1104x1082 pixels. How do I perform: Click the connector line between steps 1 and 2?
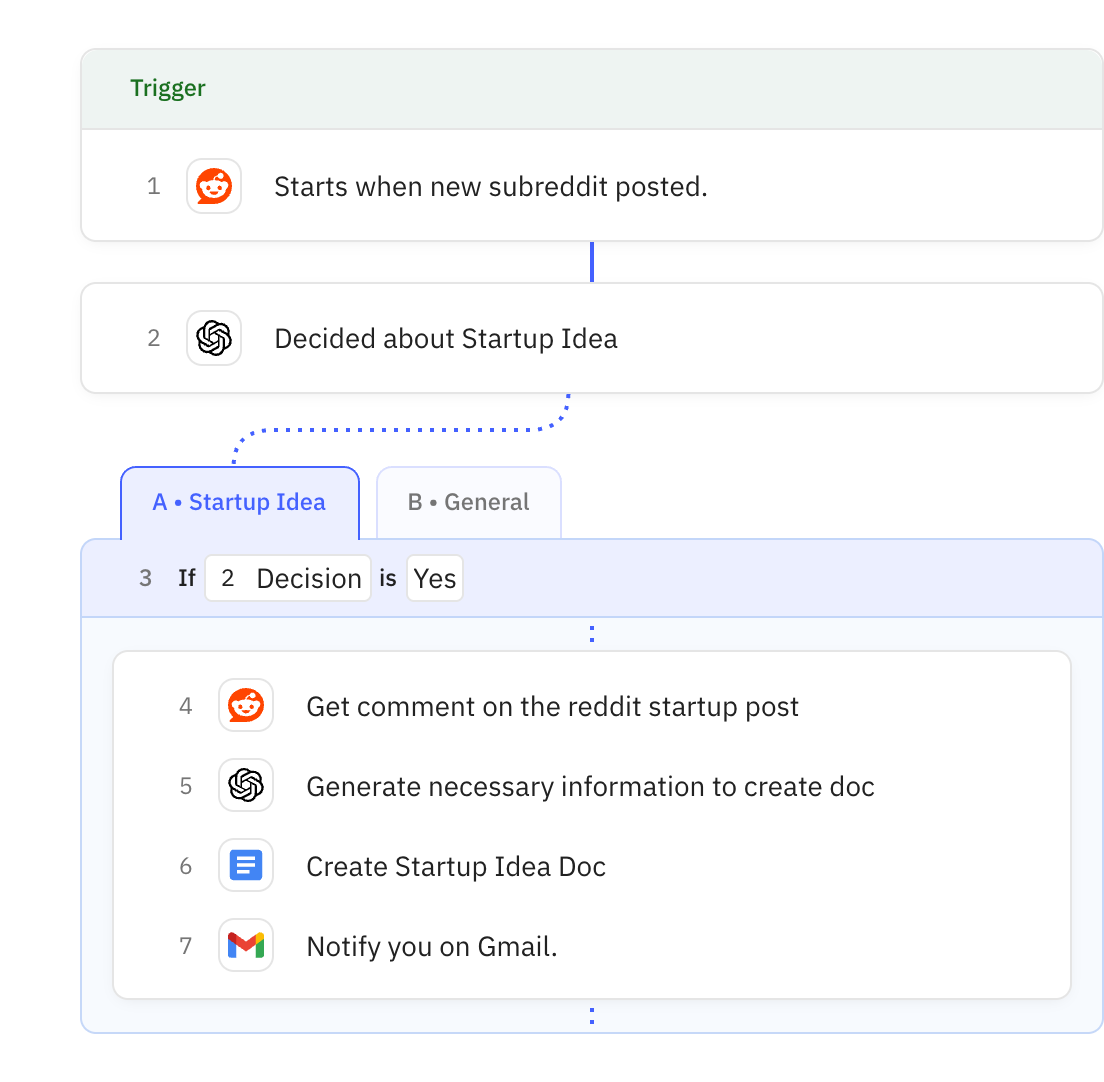click(591, 262)
